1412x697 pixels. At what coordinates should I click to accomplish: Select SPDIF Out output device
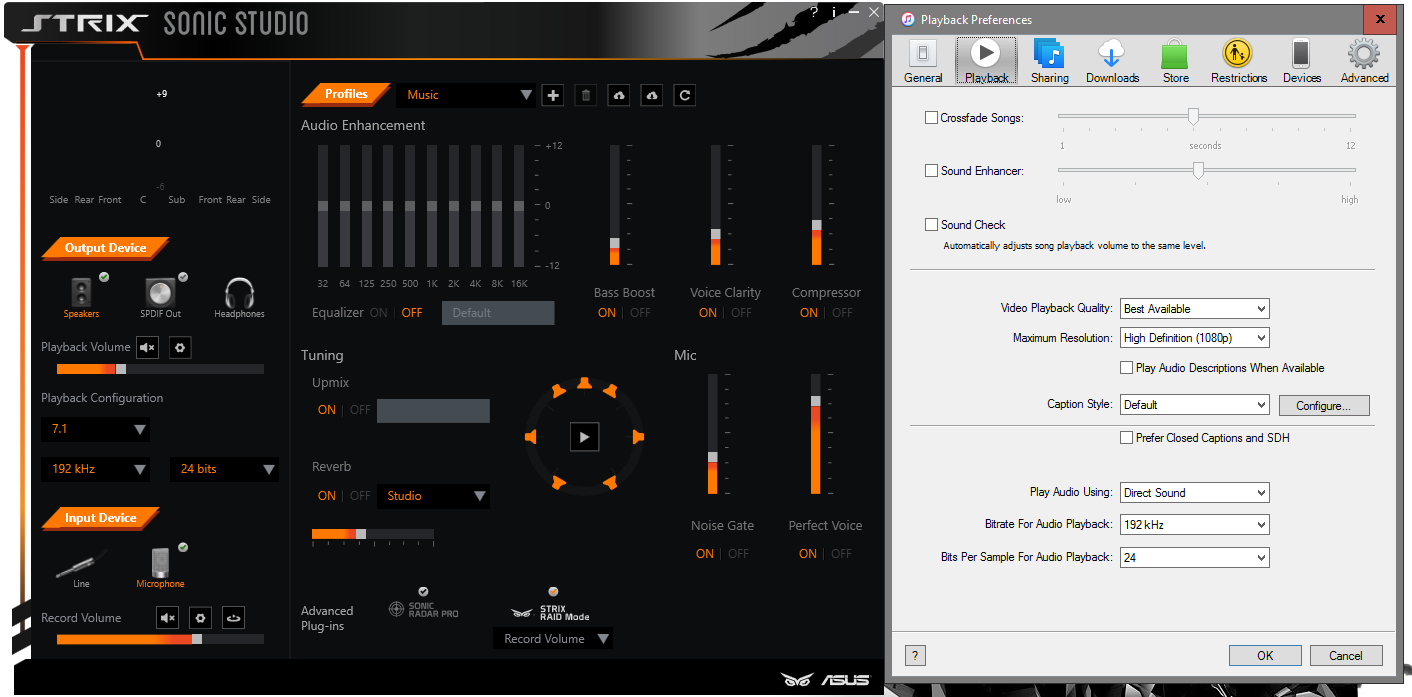(x=161, y=293)
